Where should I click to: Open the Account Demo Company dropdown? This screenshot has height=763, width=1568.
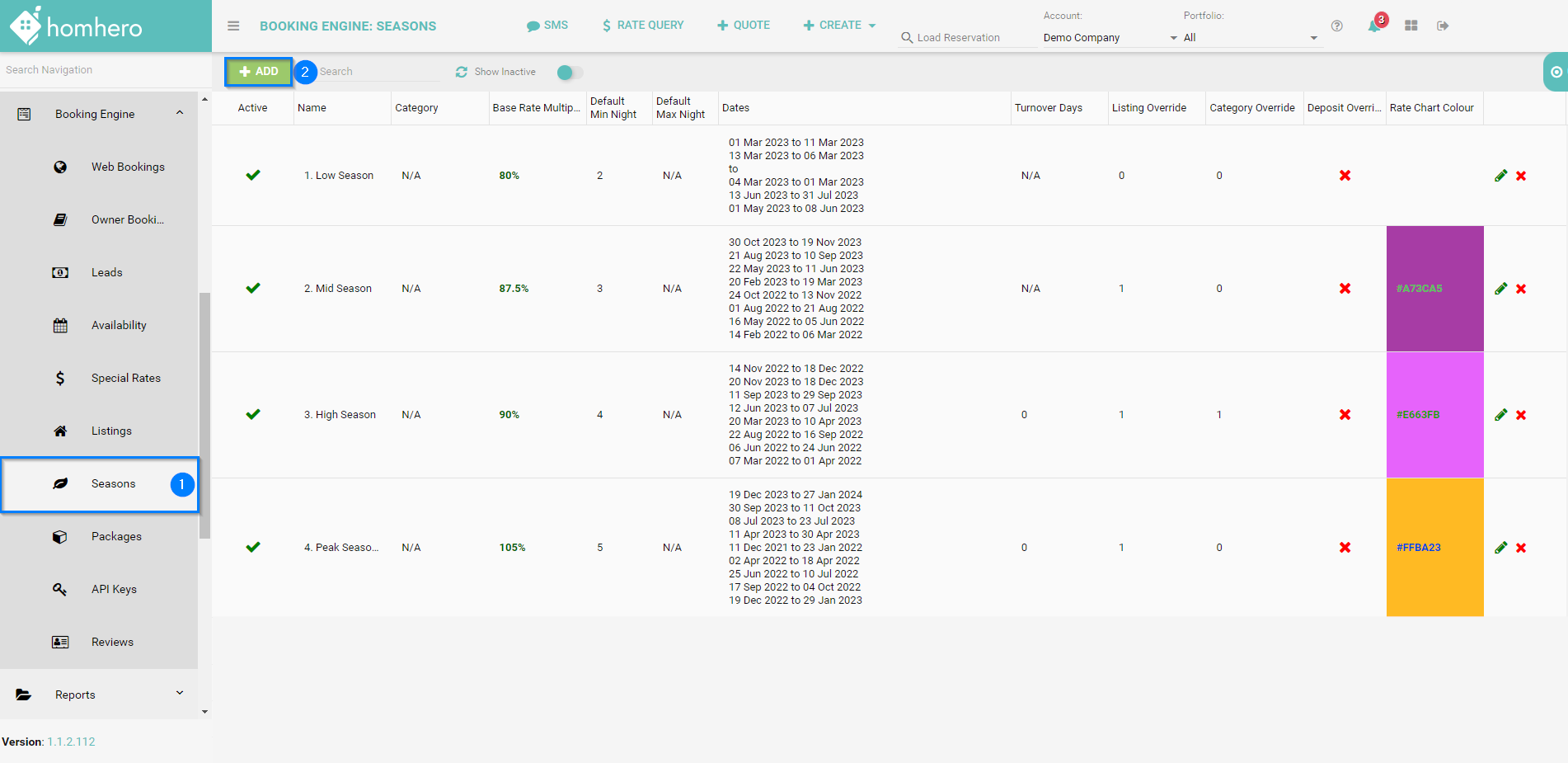pyautogui.click(x=1109, y=38)
